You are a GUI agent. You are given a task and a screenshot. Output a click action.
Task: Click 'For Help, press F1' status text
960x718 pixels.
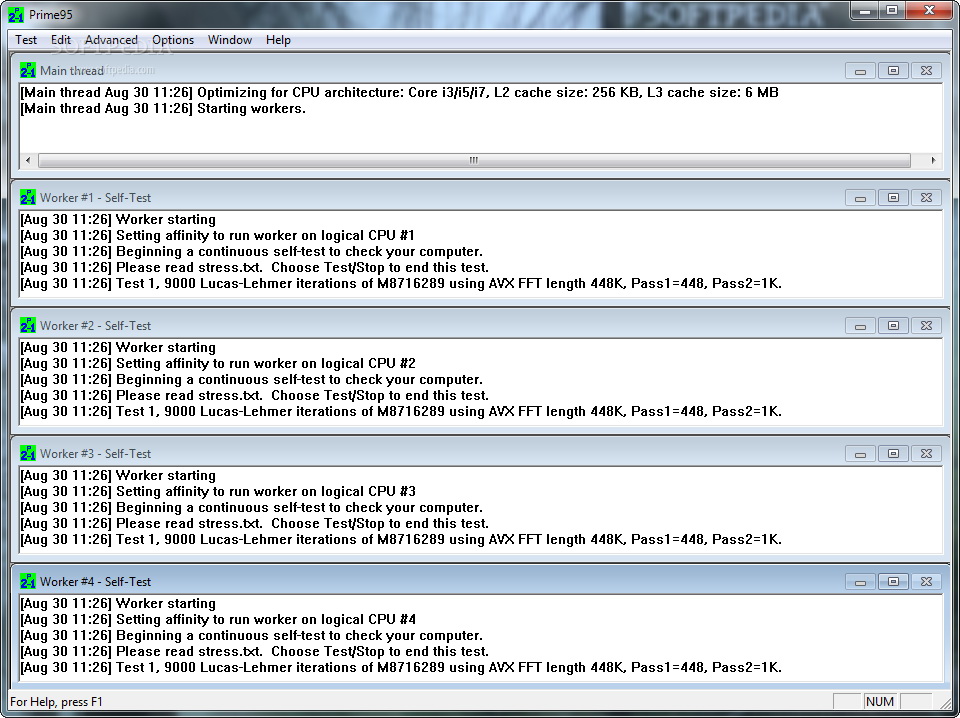pos(56,701)
